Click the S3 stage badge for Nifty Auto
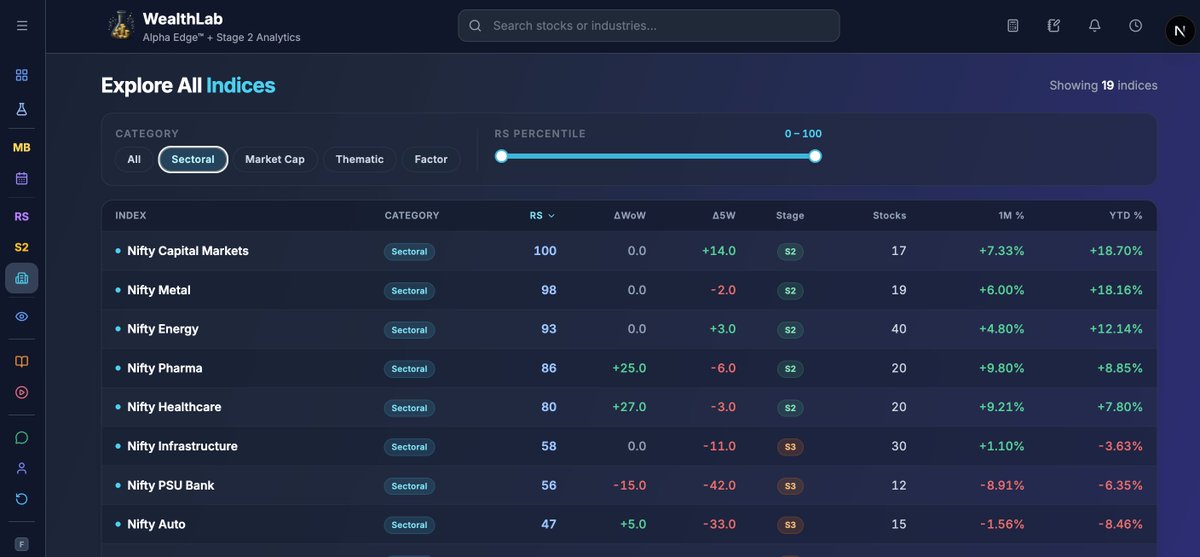This screenshot has height=557, width=1200. click(790, 525)
